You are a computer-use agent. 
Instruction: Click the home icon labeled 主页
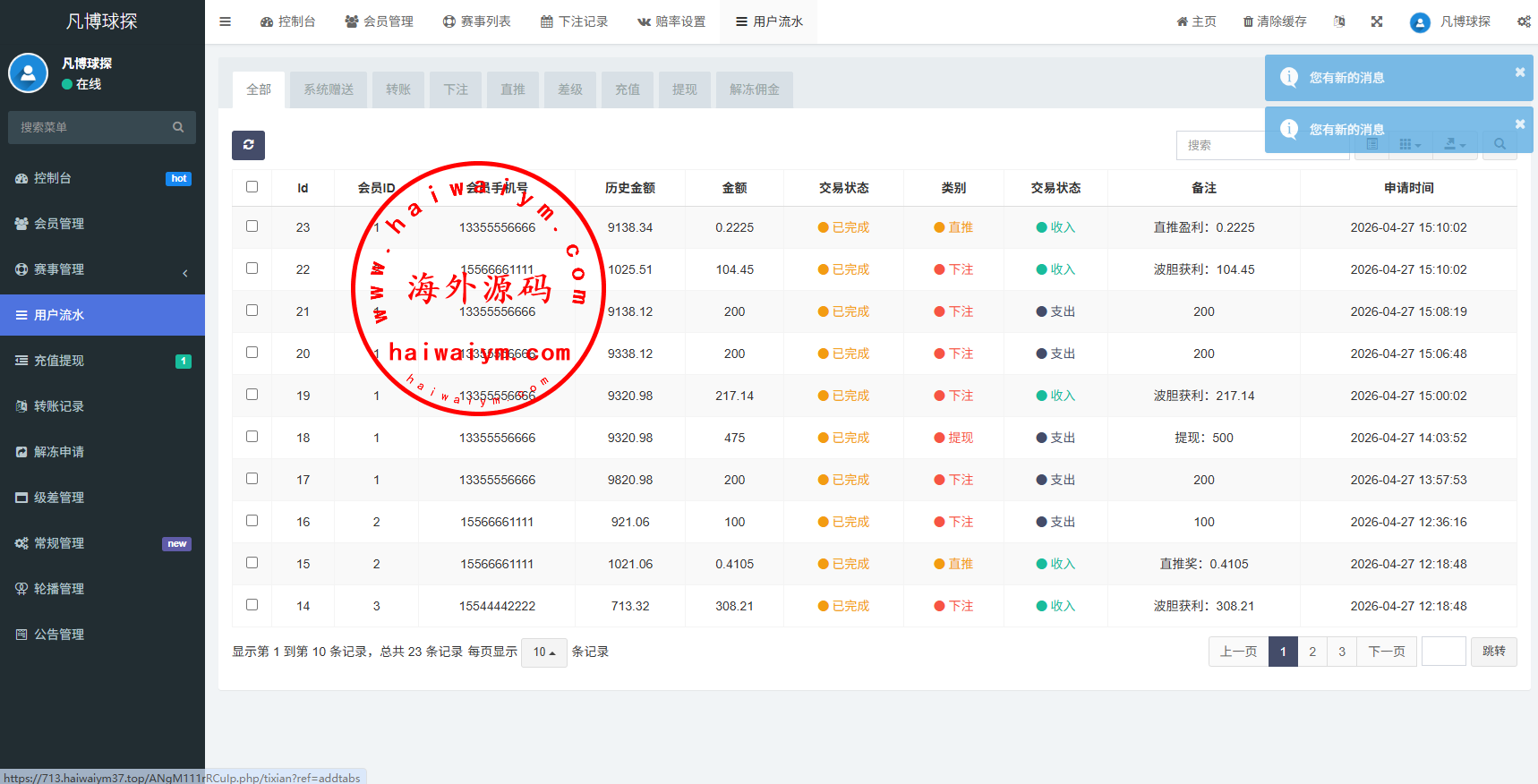pyautogui.click(x=1183, y=21)
